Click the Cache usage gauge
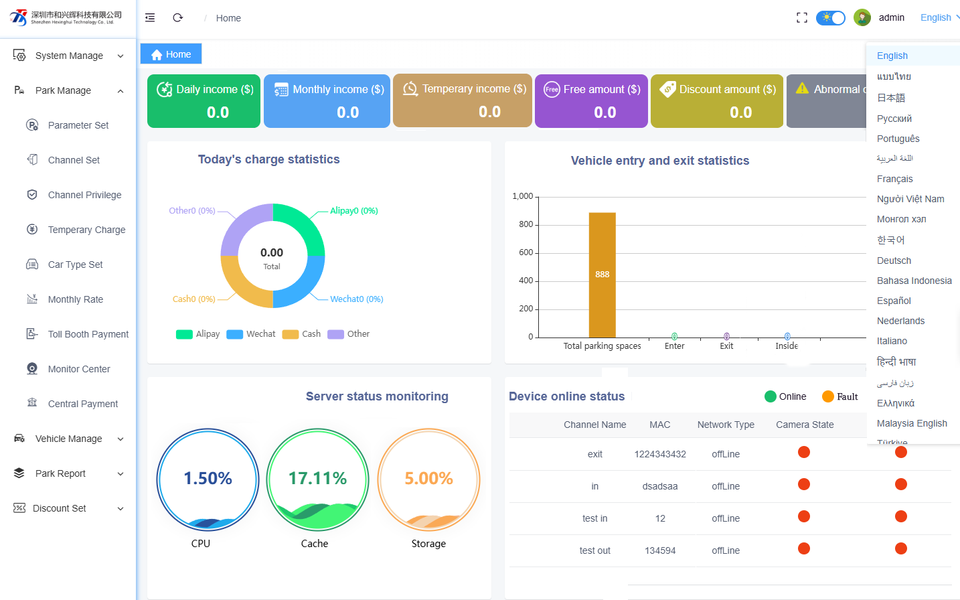960x600 pixels. tap(318, 479)
